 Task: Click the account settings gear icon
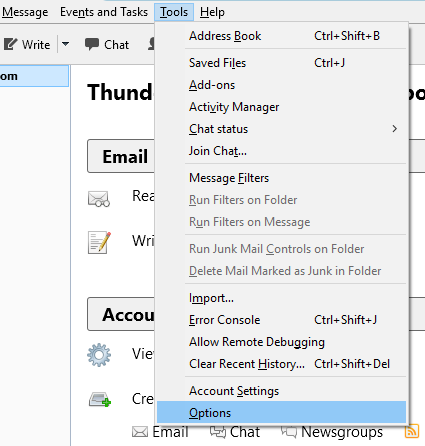(x=99, y=355)
